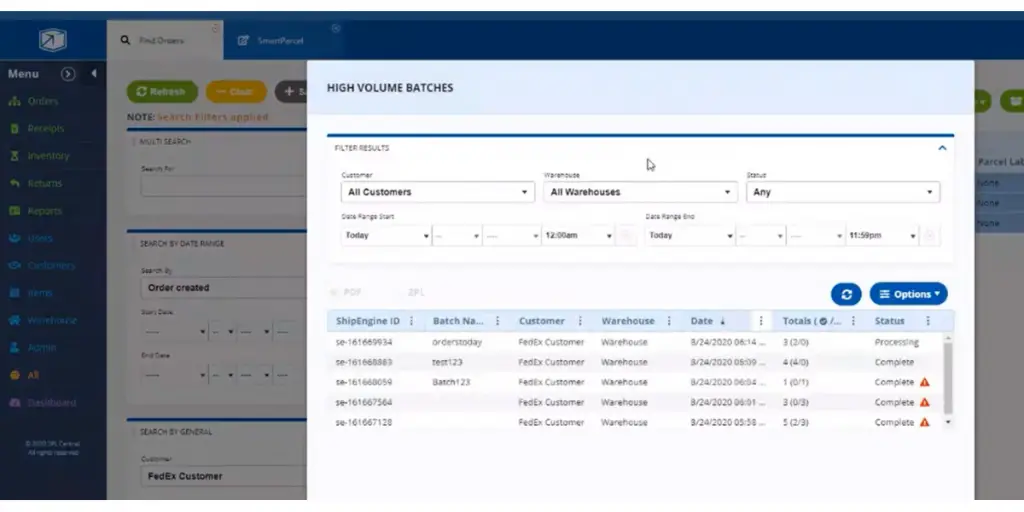Click the 'test123' batch name cell
Screen dimensions: 1024x512
pos(447,362)
